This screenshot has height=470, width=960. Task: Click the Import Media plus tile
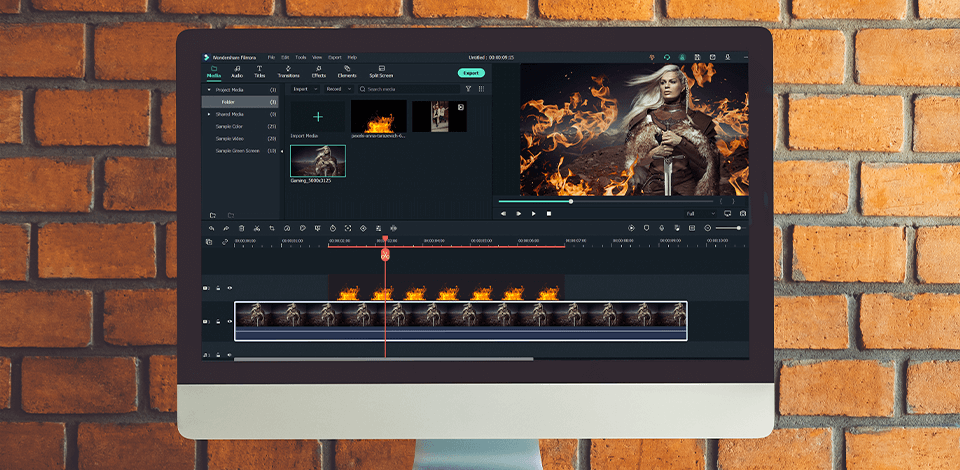point(318,116)
